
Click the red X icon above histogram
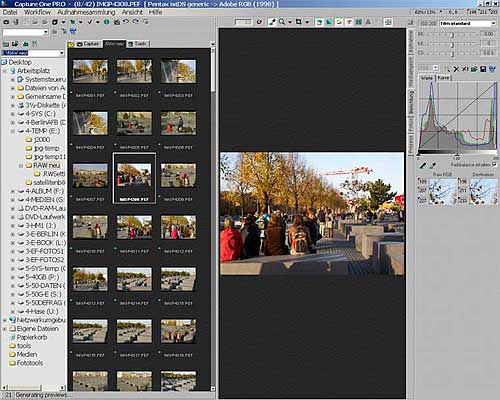pos(465,69)
